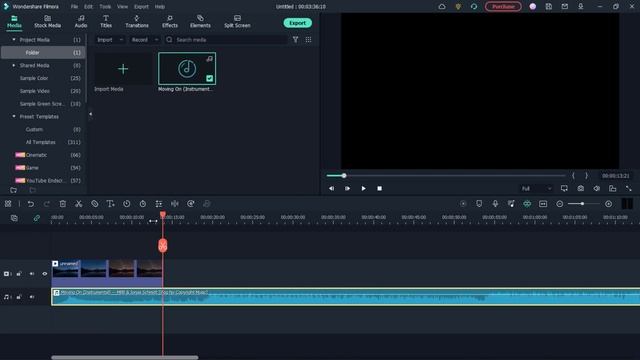Click the grid view icon in media panel

(309, 40)
